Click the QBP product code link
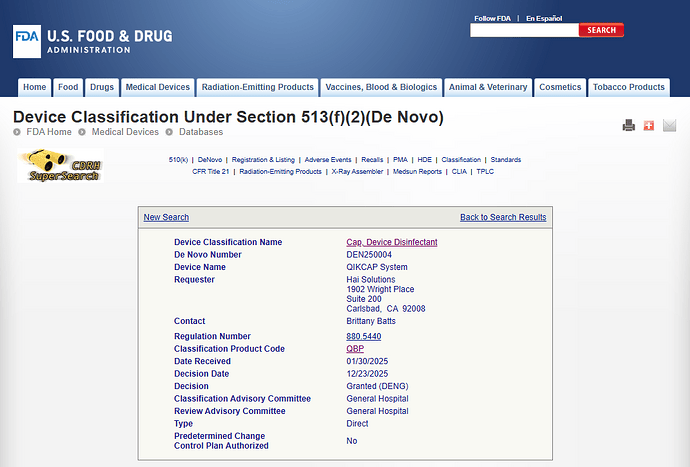The image size is (690, 467). [355, 349]
